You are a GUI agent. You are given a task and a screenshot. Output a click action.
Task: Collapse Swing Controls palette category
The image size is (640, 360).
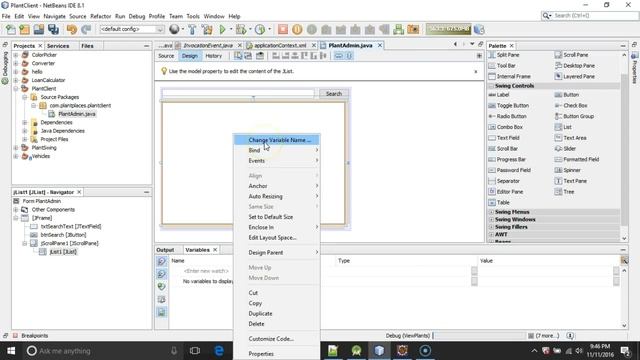491,86
